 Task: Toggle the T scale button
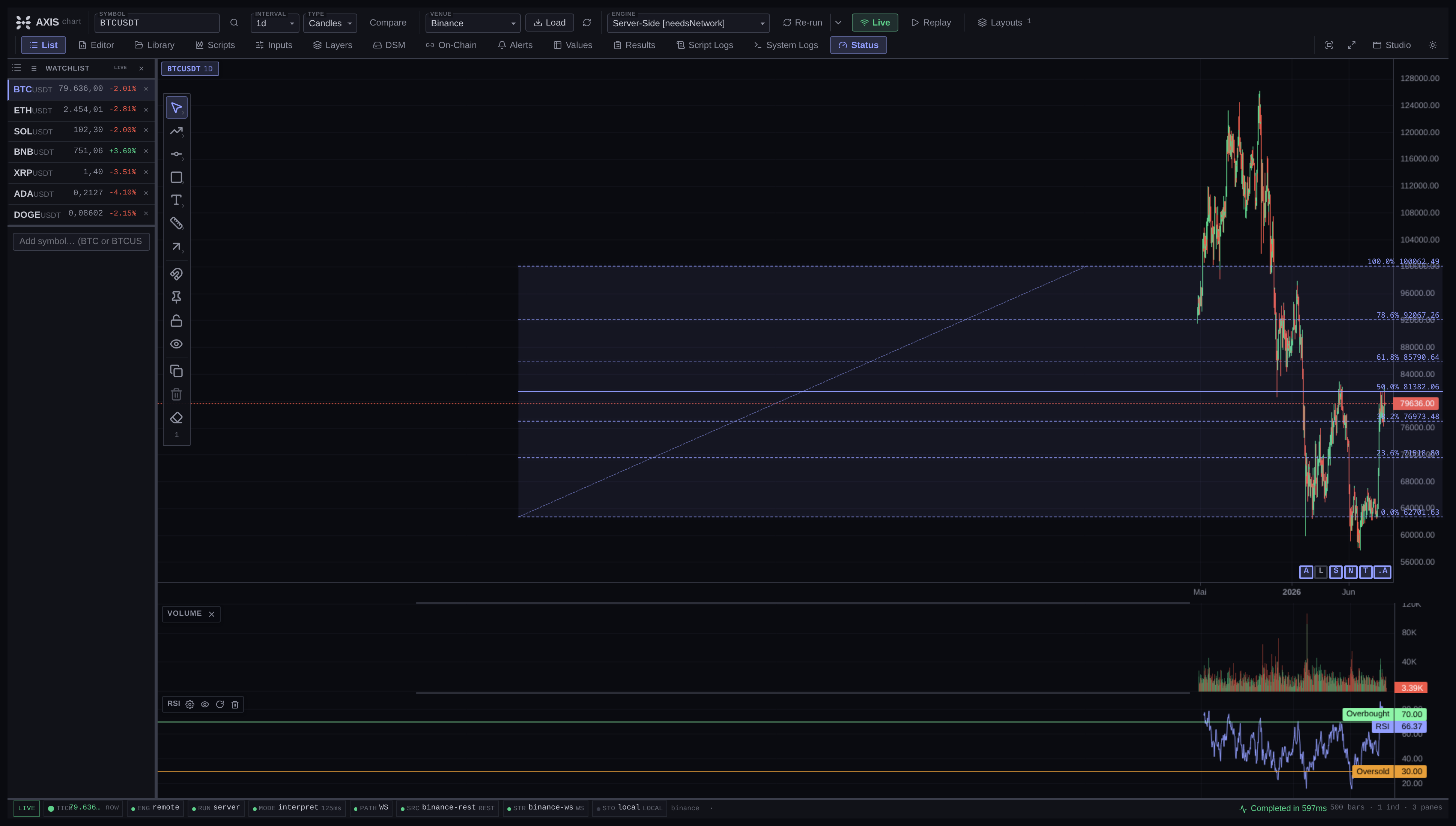tap(1365, 571)
